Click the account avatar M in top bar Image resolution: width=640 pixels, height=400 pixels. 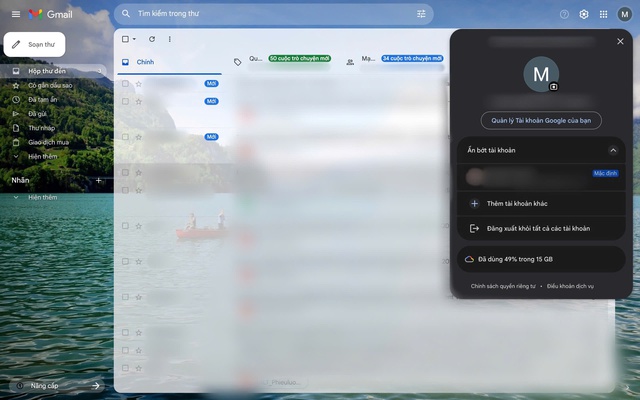click(x=624, y=14)
